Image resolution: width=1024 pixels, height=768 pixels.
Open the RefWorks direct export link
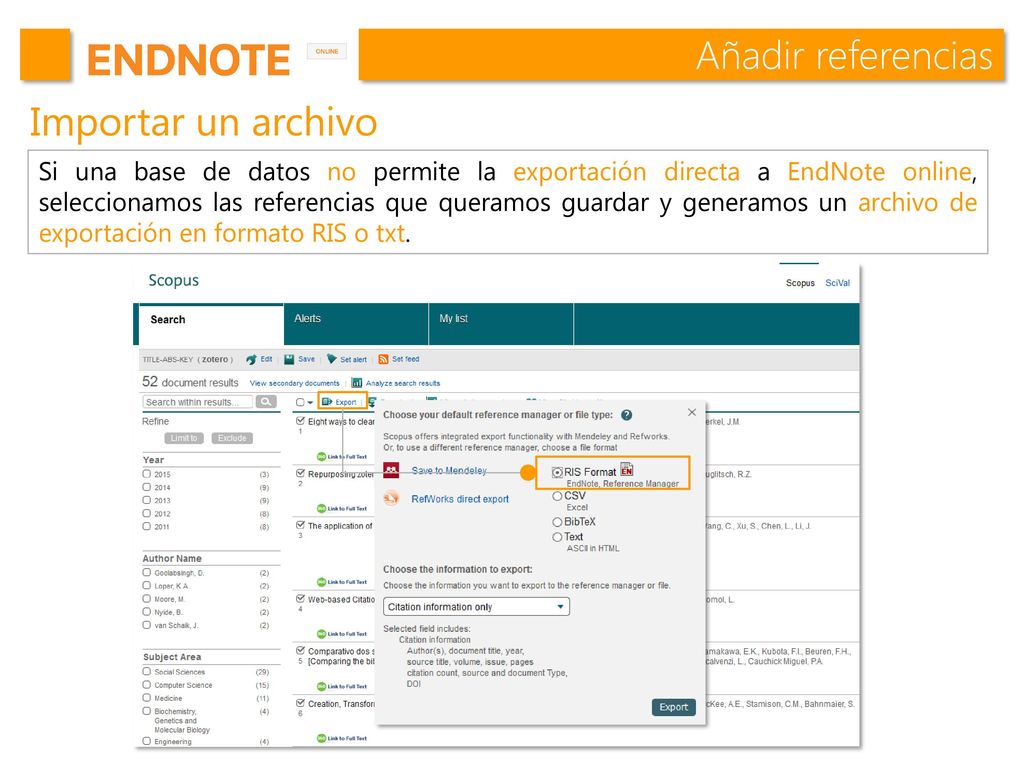(460, 499)
